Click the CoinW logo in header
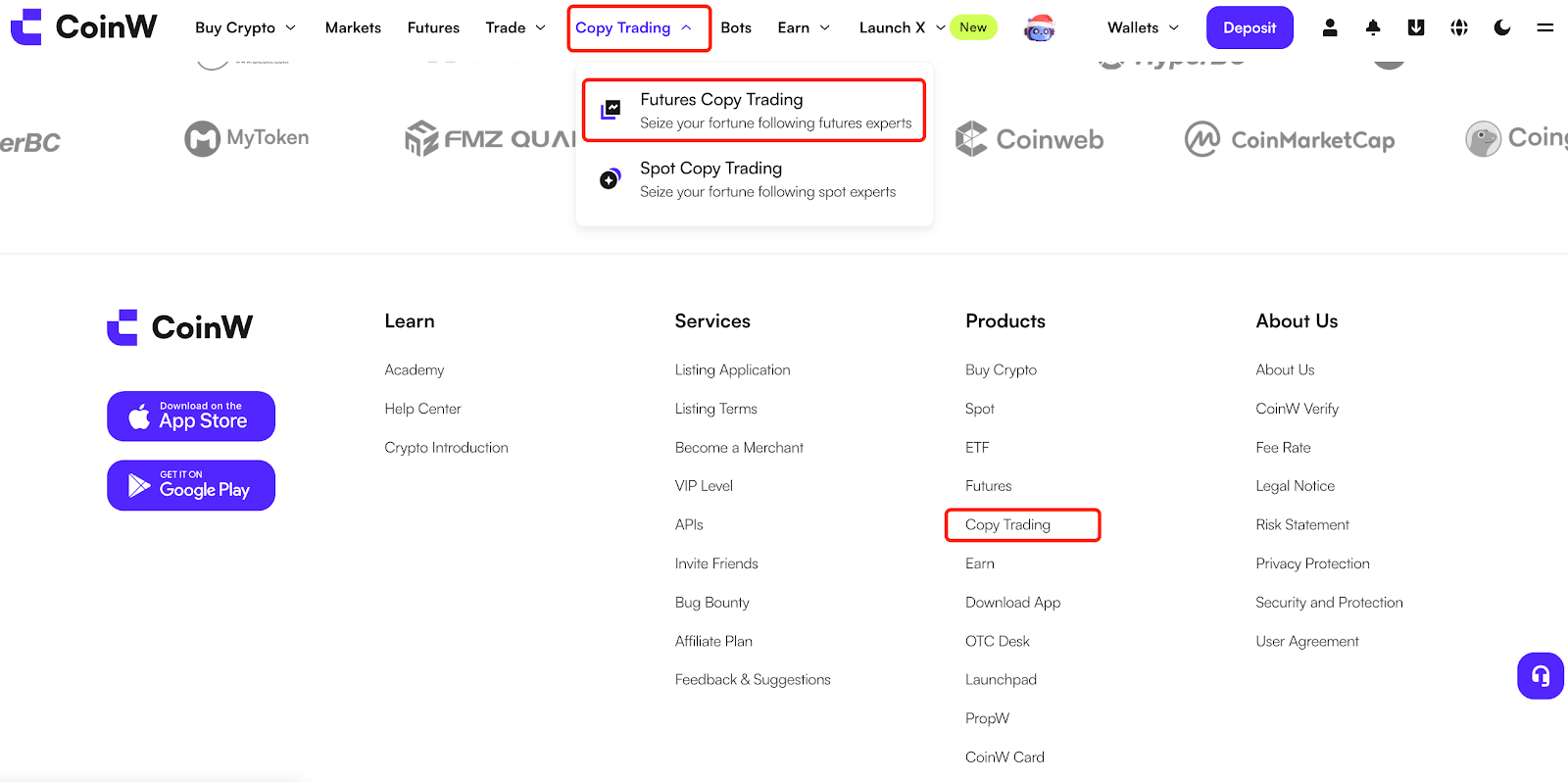Screen dimensions: 1568x782 (x=84, y=27)
